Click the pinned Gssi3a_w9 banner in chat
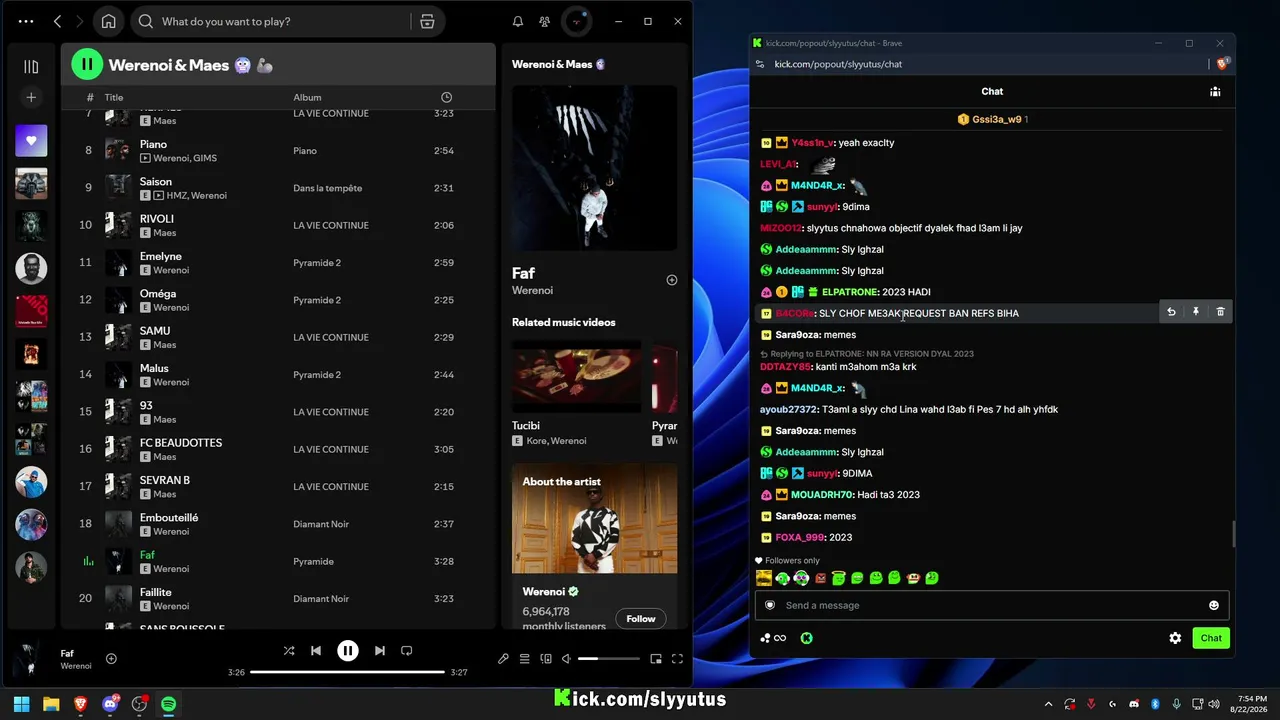The height and width of the screenshot is (720, 1280). pos(992,119)
